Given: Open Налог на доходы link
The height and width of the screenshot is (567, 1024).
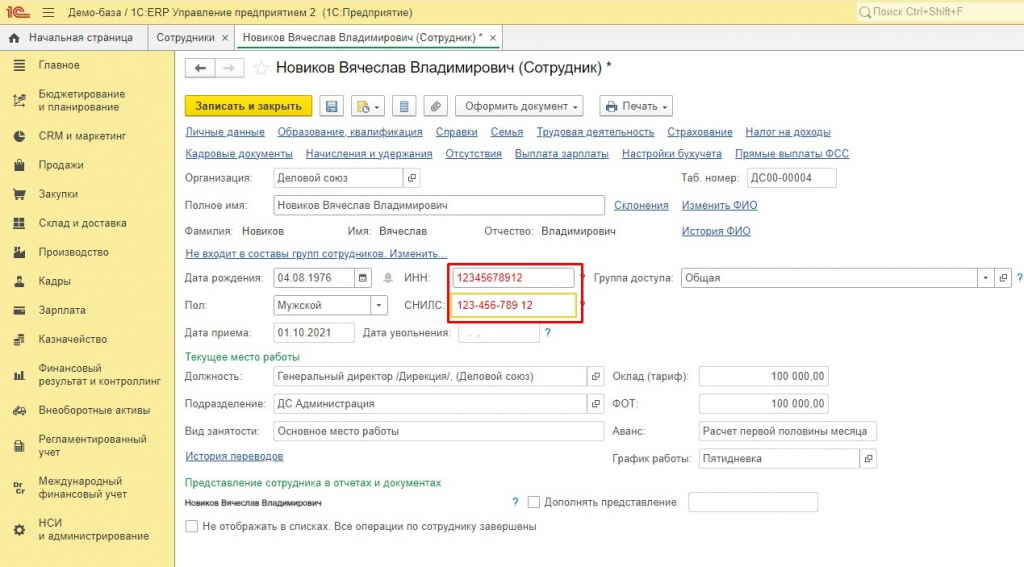Looking at the screenshot, I should pyautogui.click(x=788, y=132).
